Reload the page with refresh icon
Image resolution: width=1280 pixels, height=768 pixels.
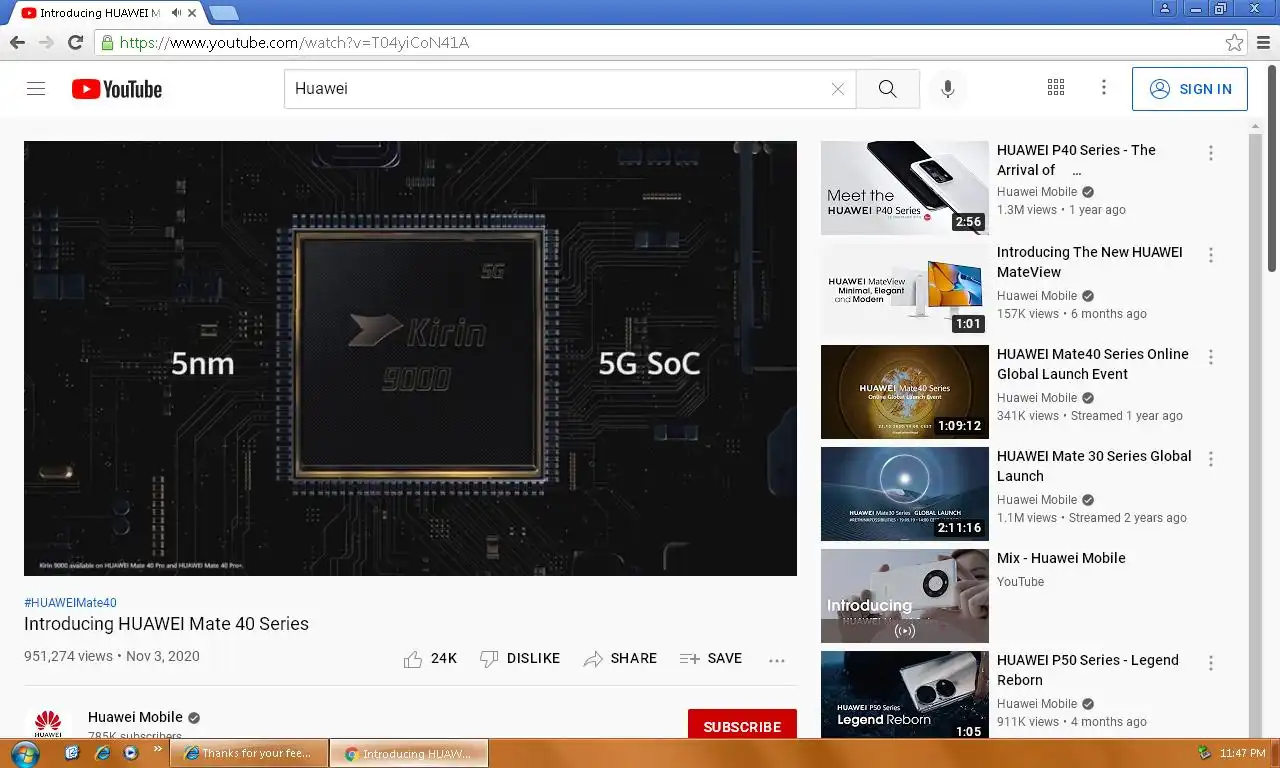point(75,42)
